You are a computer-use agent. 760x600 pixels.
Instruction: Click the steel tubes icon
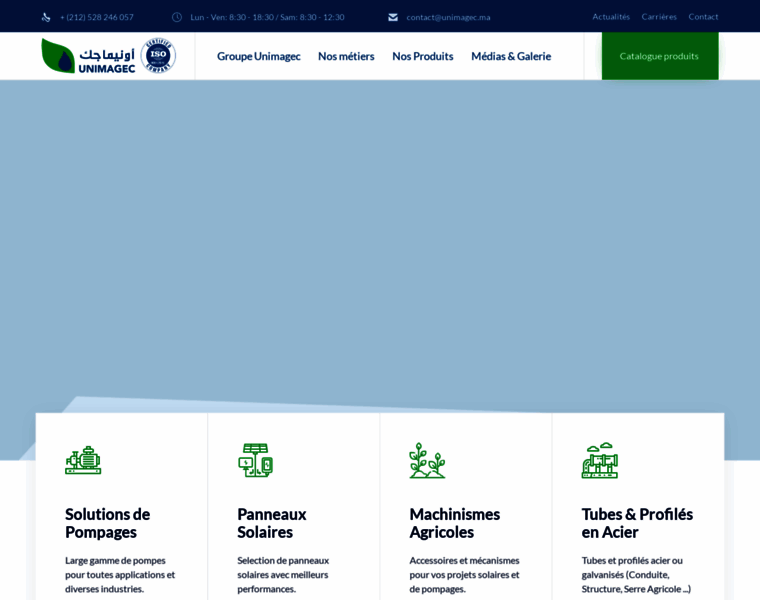point(599,460)
